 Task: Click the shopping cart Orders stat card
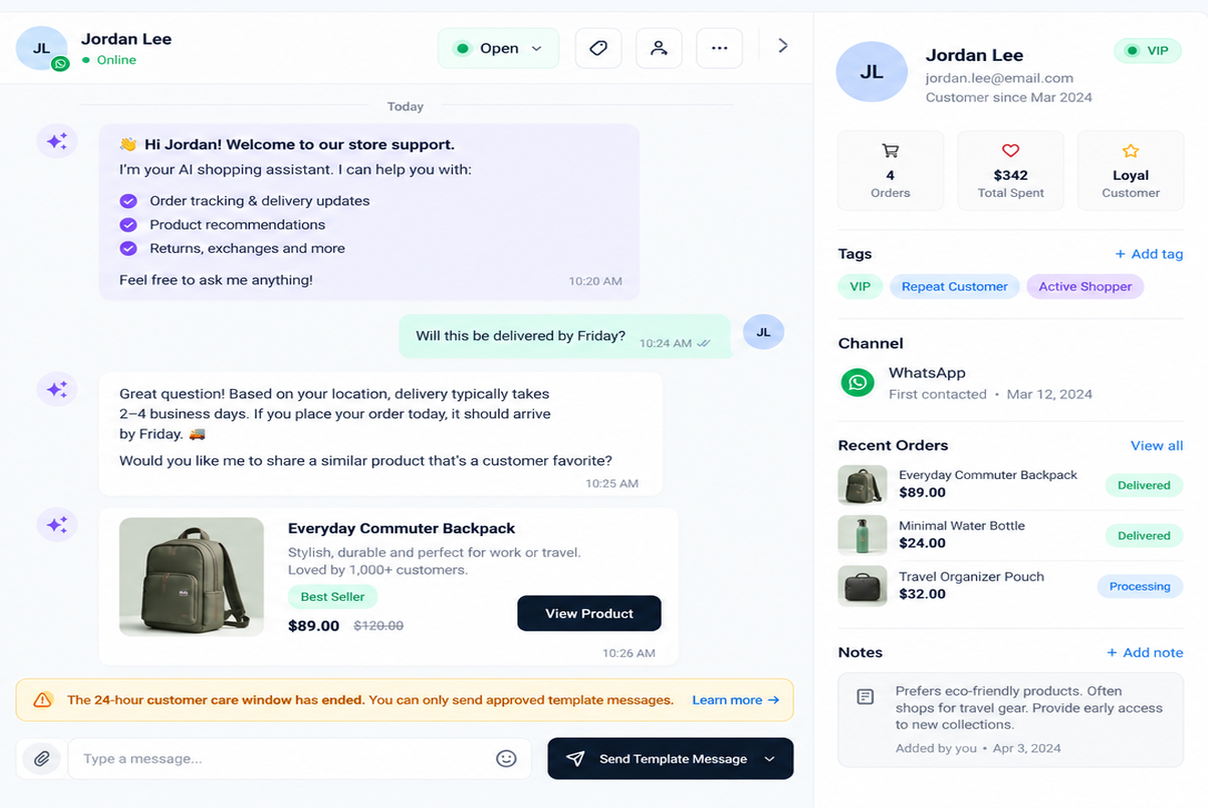pyautogui.click(x=890, y=170)
